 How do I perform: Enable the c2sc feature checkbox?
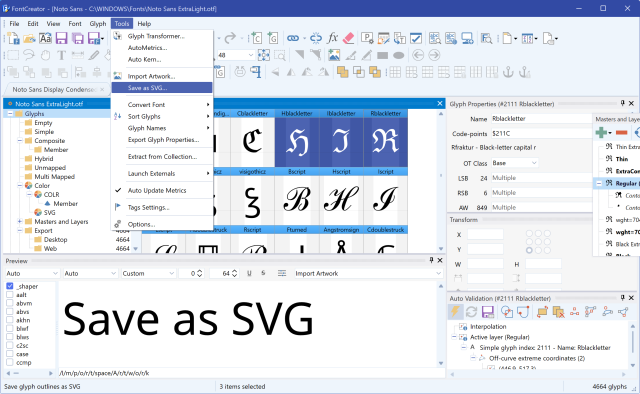click(10, 345)
